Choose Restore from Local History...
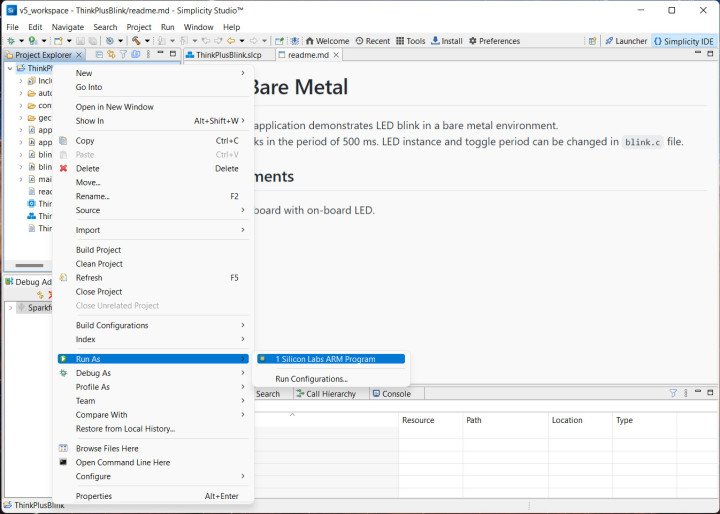This screenshot has width=720, height=514. pos(153,429)
